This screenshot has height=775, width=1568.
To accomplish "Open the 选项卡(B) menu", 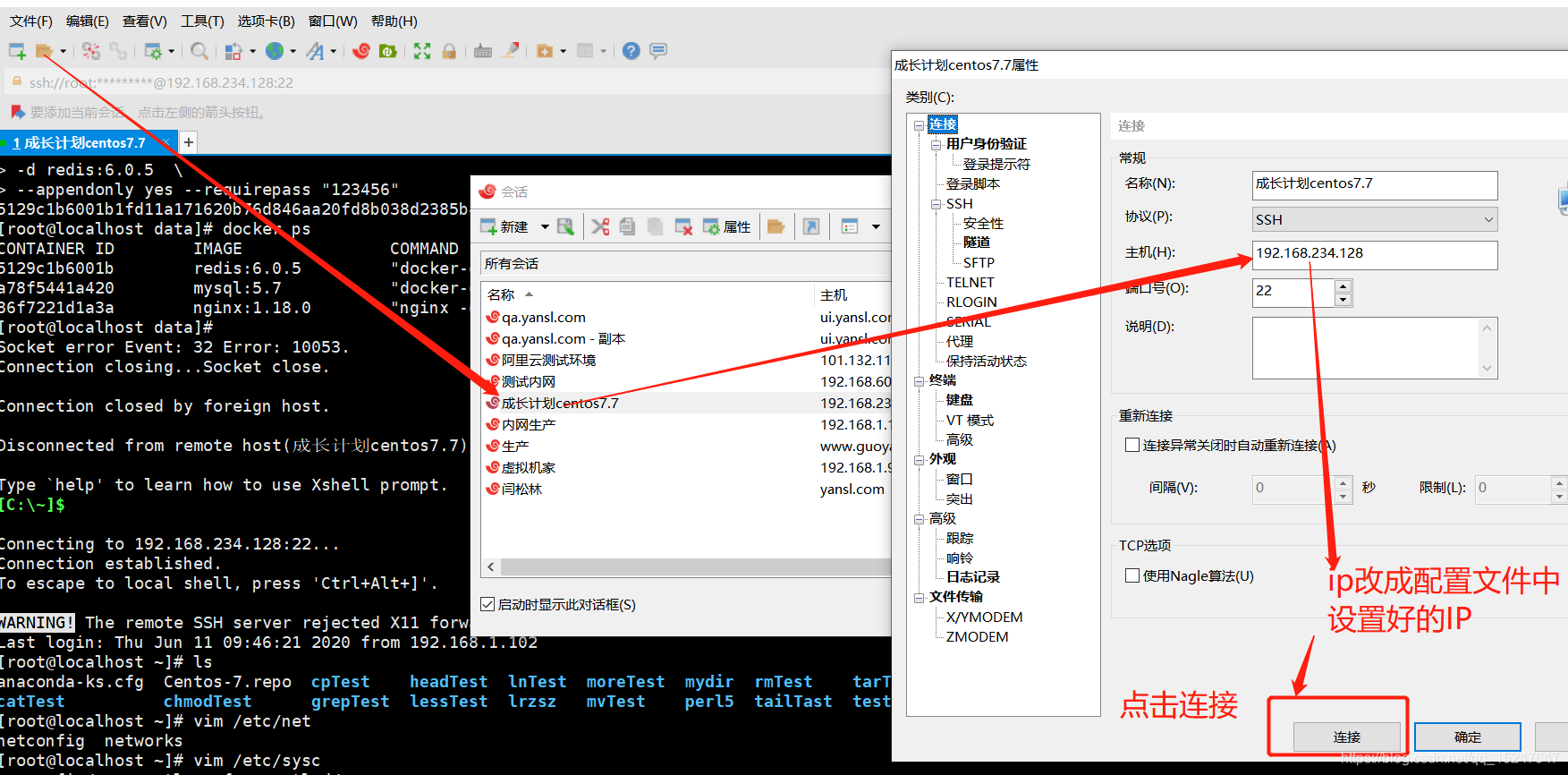I will coord(266,21).
